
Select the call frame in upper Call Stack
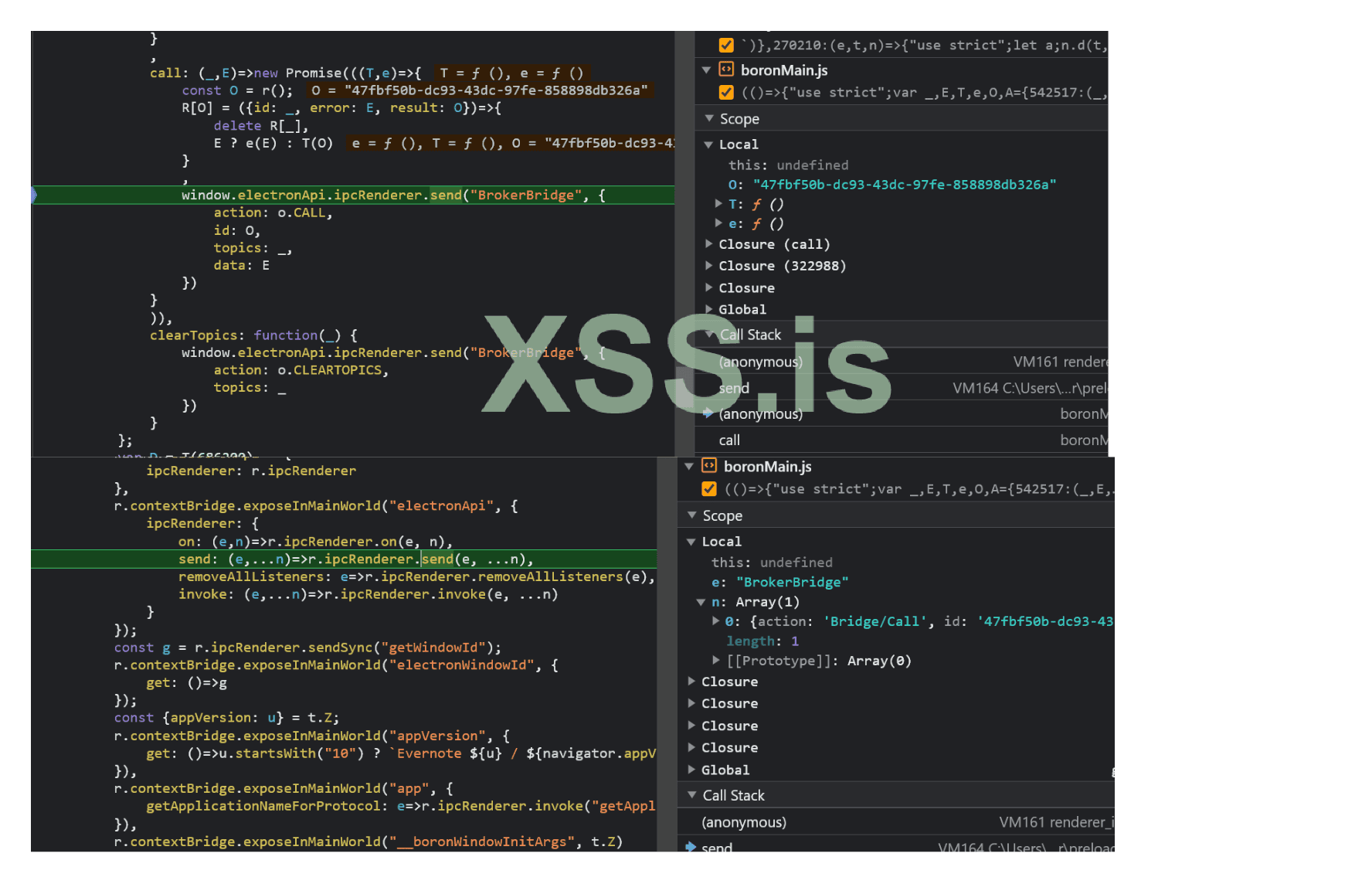pyautogui.click(x=902, y=440)
